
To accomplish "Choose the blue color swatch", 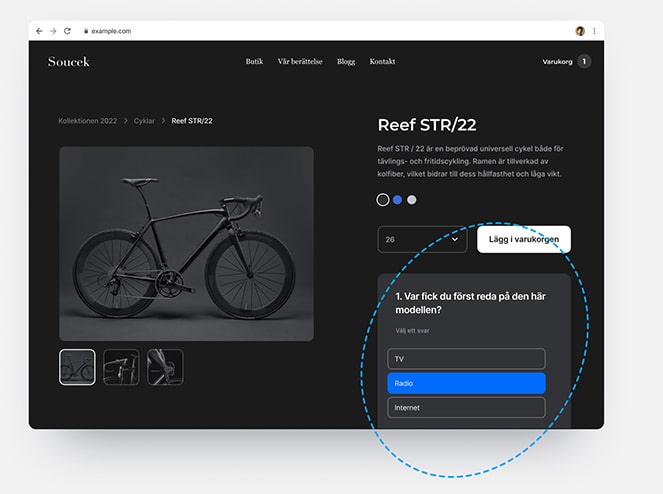I will click(397, 200).
